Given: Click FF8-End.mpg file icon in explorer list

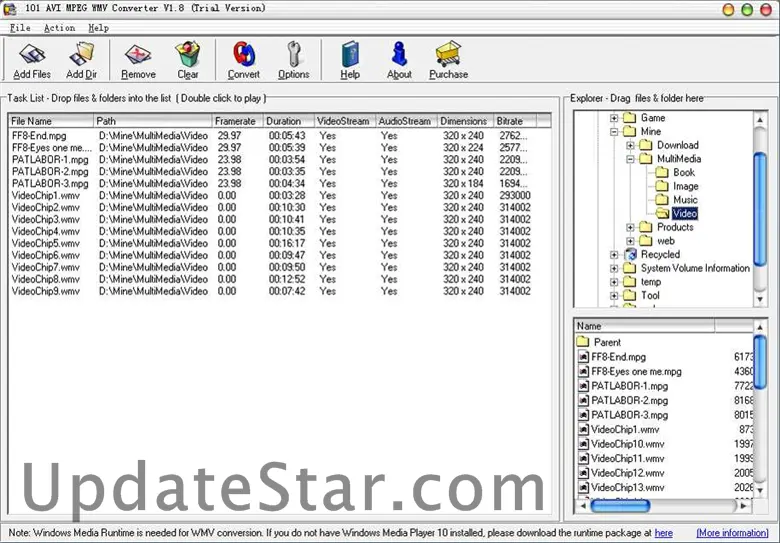Looking at the screenshot, I should [584, 357].
